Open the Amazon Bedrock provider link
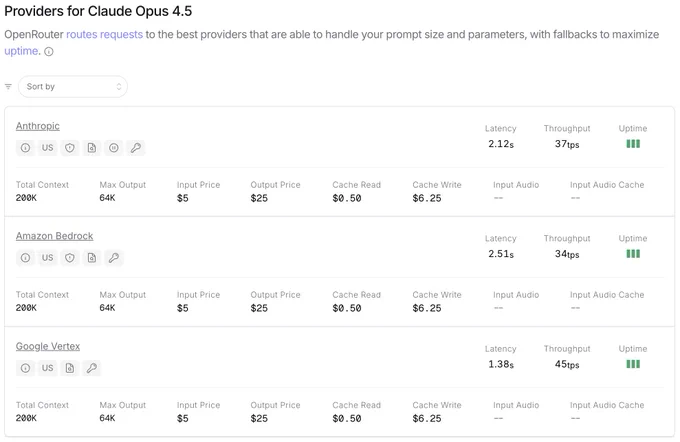The image size is (680, 442). click(x=55, y=236)
